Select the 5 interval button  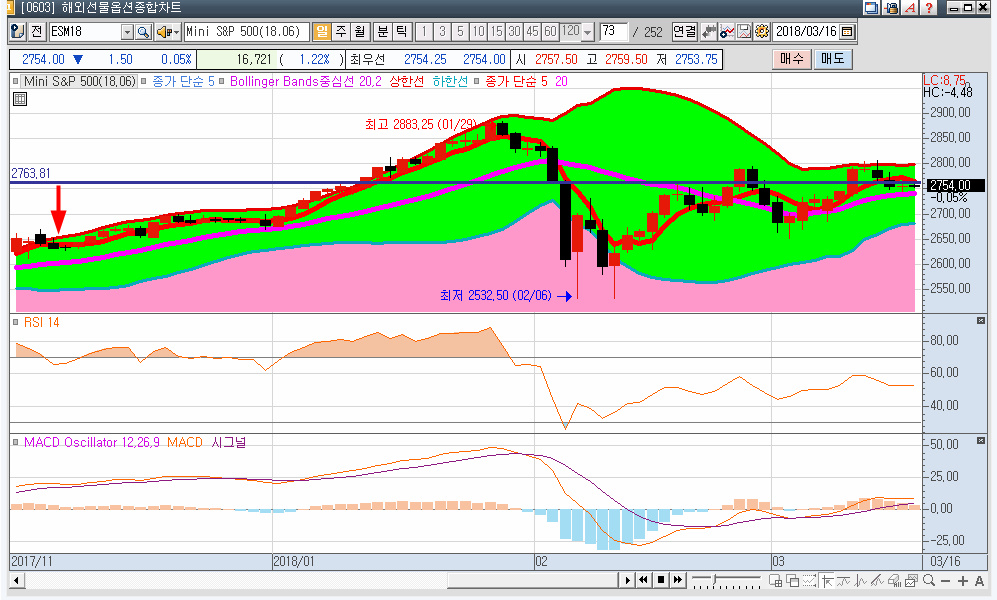pos(460,31)
